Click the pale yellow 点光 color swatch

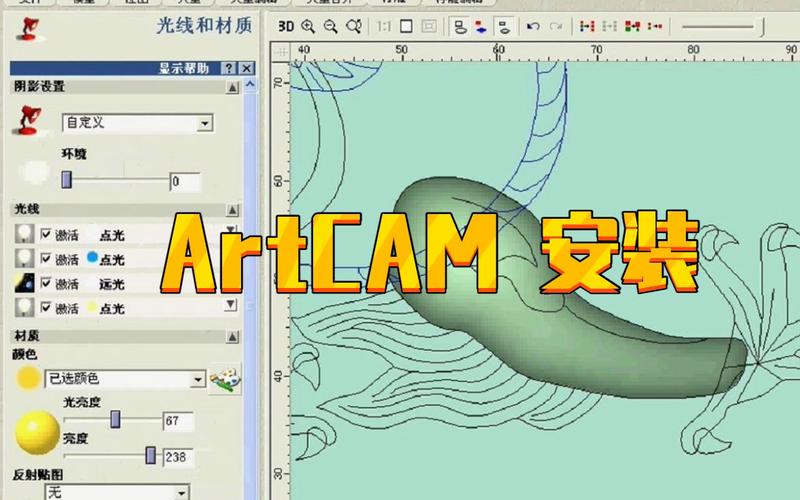(92, 307)
